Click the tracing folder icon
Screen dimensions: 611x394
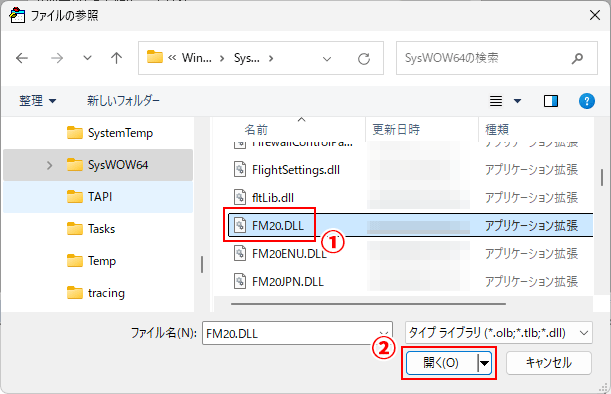74,293
